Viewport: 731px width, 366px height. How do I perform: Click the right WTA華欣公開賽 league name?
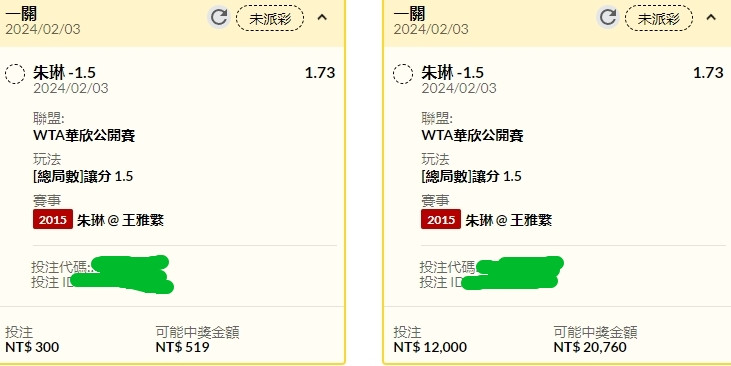click(472, 136)
